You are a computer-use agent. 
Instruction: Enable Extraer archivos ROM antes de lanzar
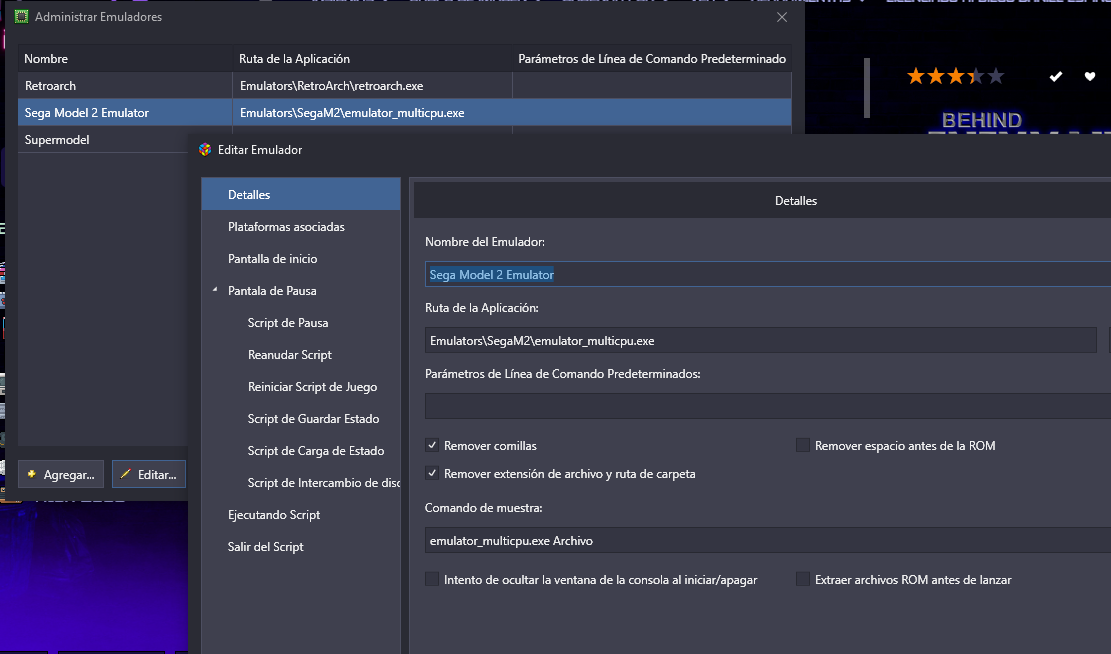pyautogui.click(x=803, y=580)
